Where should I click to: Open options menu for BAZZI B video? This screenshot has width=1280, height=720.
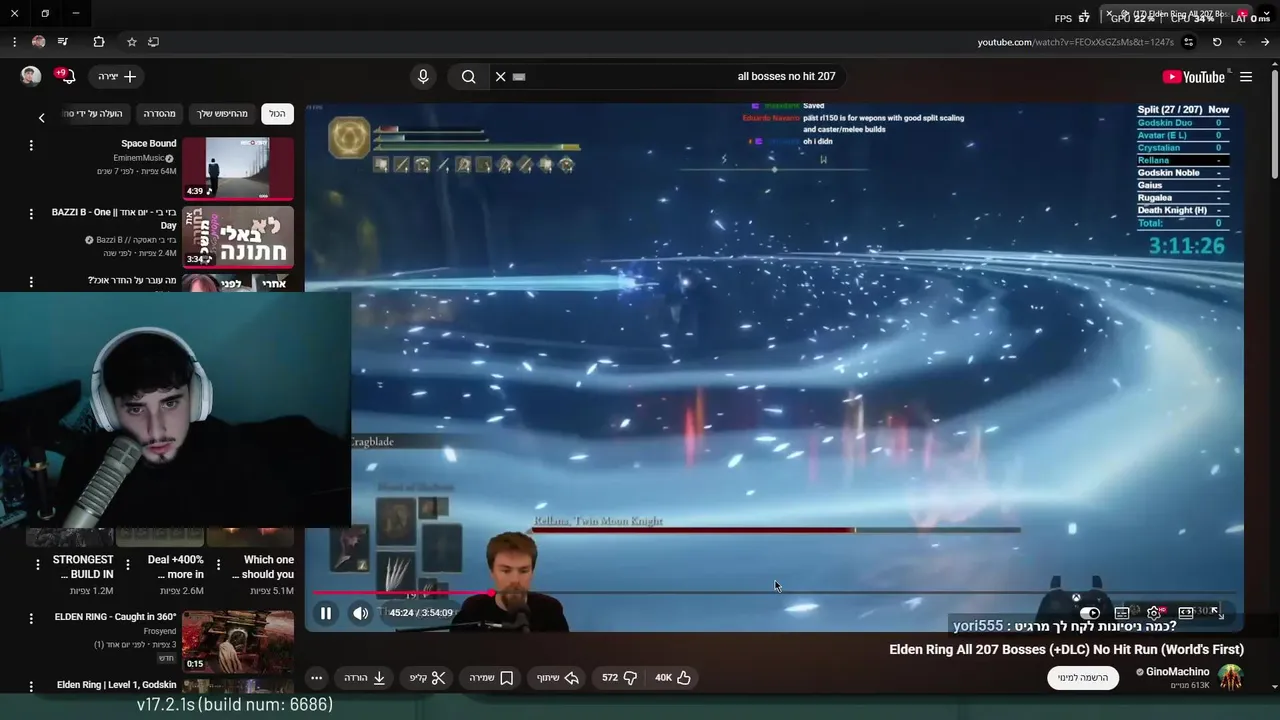click(31, 214)
